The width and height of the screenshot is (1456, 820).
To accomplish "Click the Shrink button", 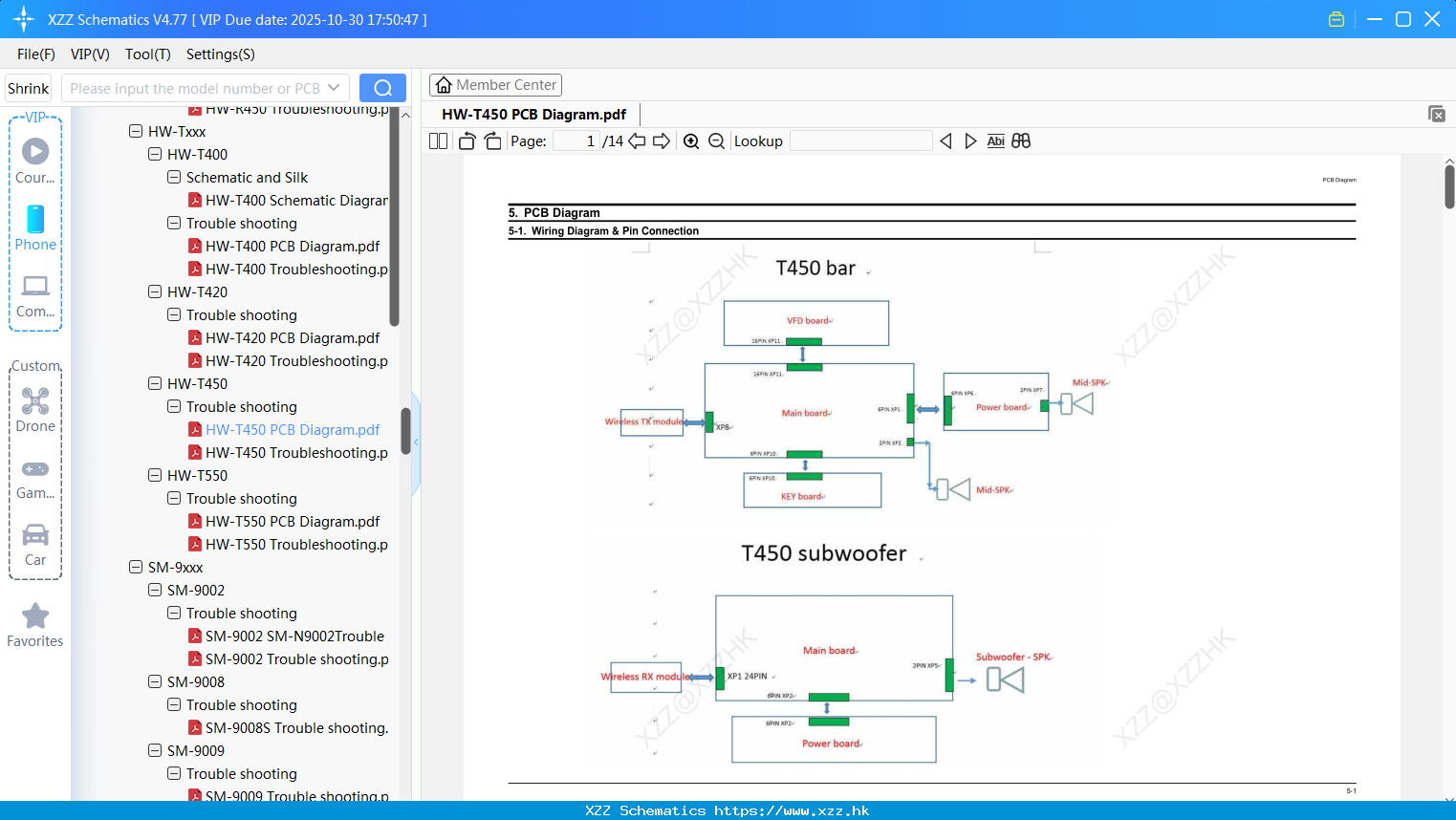I will coord(28,87).
